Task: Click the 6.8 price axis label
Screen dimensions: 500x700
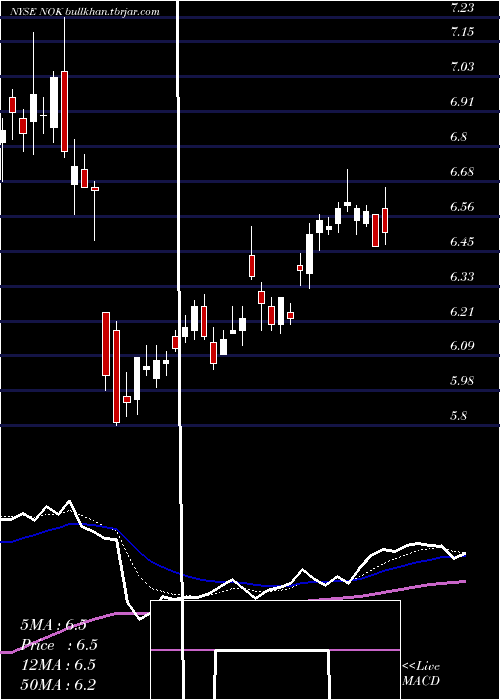Action: [x=458, y=136]
